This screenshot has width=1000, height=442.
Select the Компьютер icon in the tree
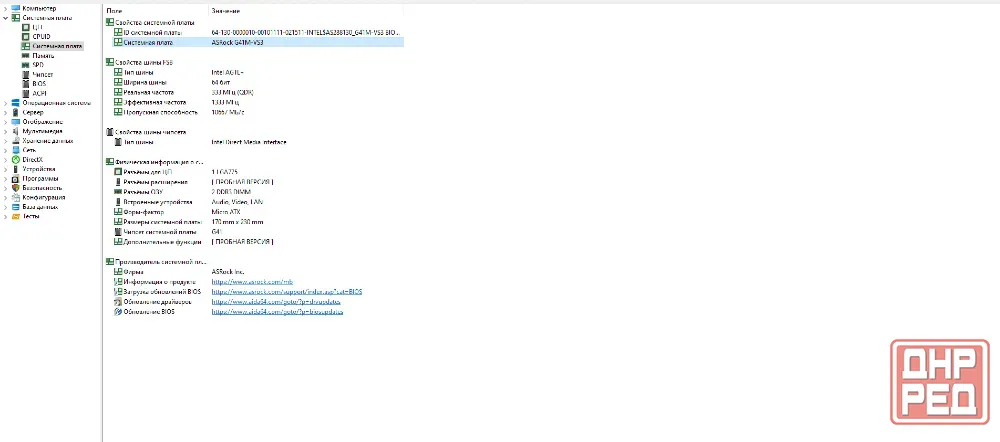click(16, 8)
